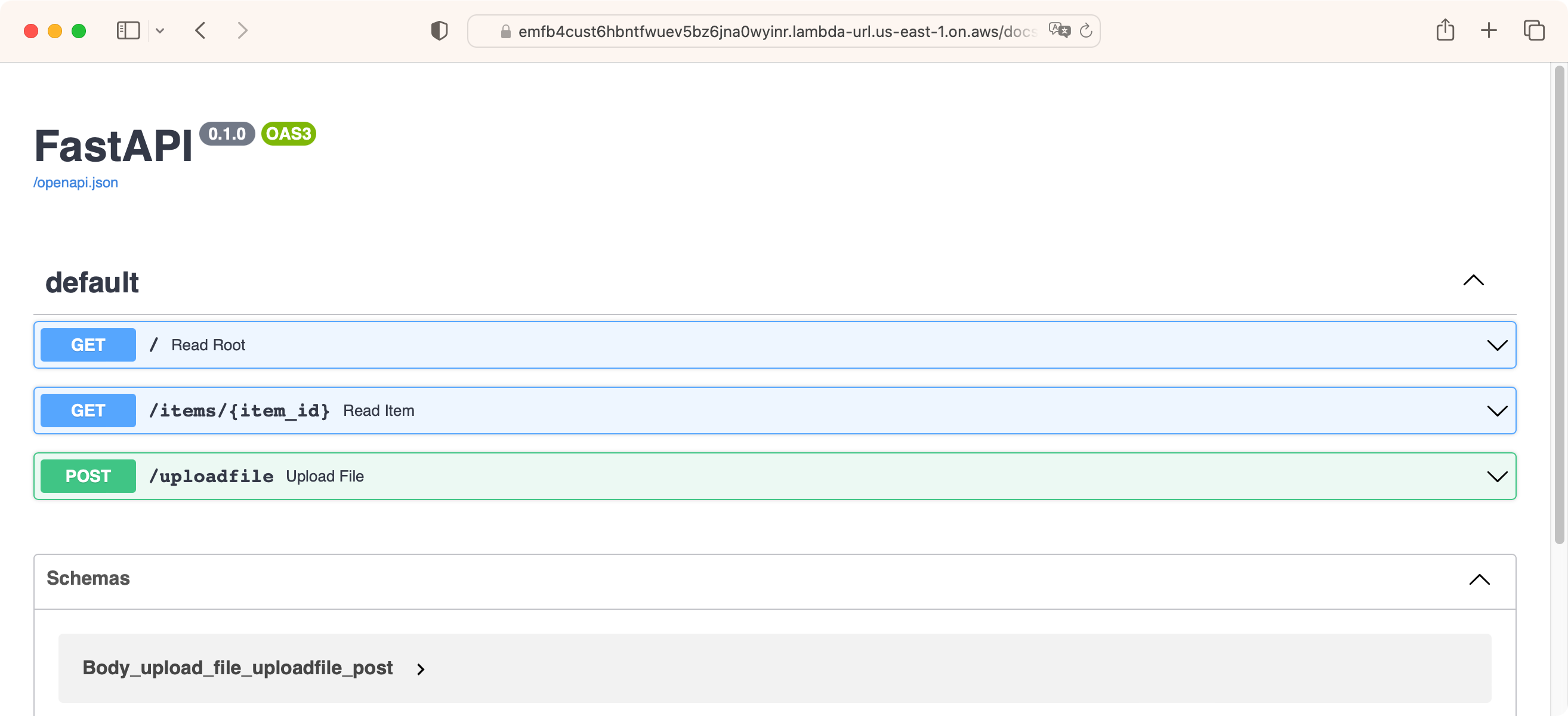Open the sidebar options dropdown arrow
Image resolution: width=1568 pixels, height=716 pixels.
tap(160, 30)
